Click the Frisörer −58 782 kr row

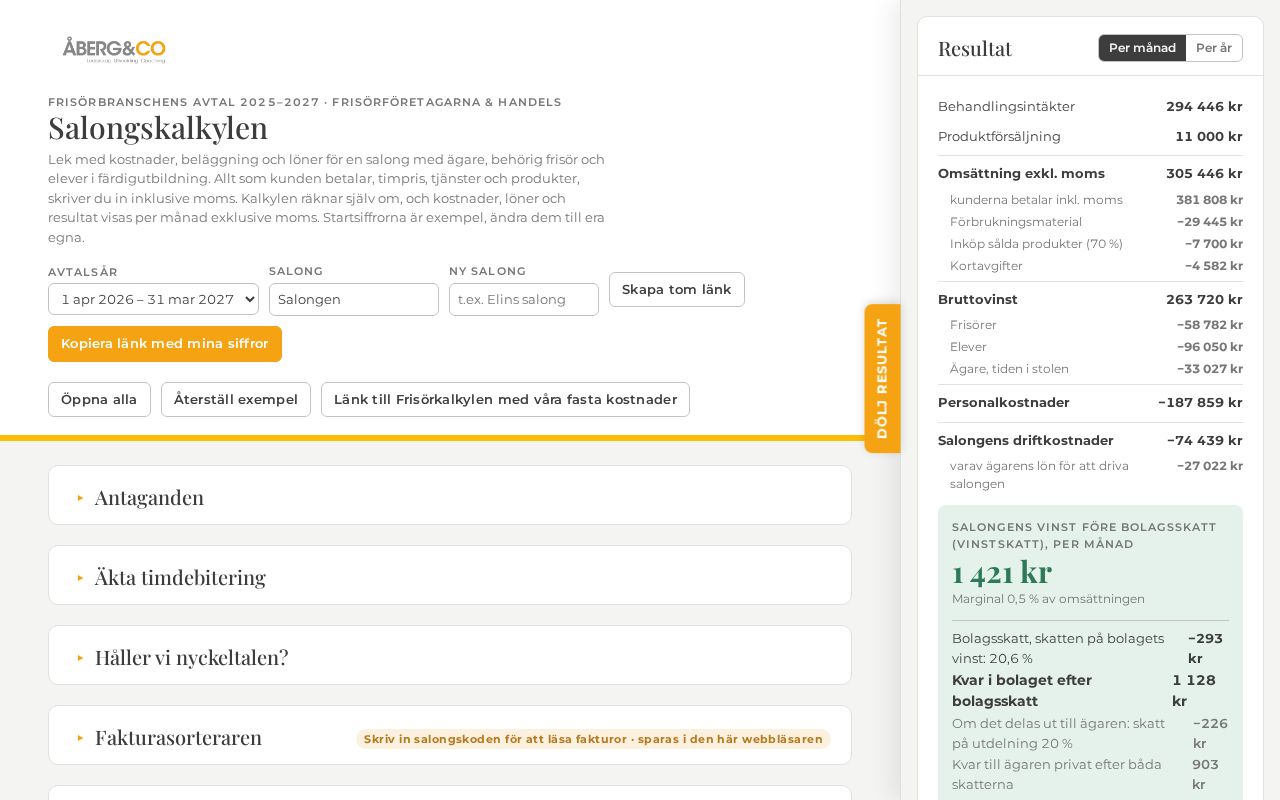(x=1096, y=324)
